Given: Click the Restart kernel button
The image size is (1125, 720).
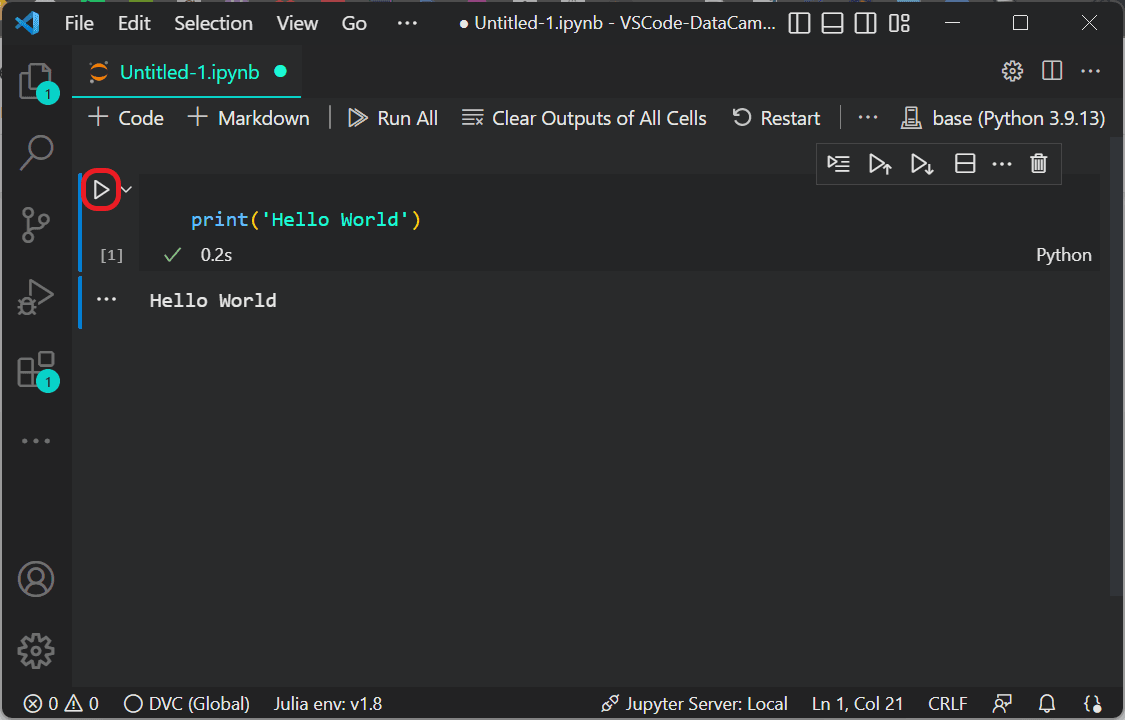Looking at the screenshot, I should click(776, 118).
